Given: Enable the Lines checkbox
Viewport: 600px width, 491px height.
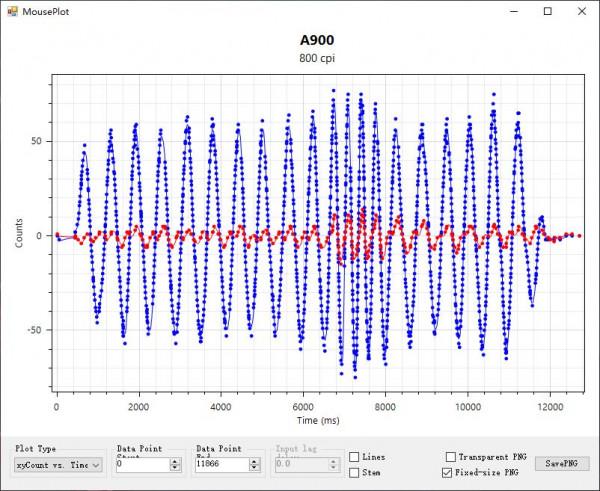Looking at the screenshot, I should pos(355,457).
